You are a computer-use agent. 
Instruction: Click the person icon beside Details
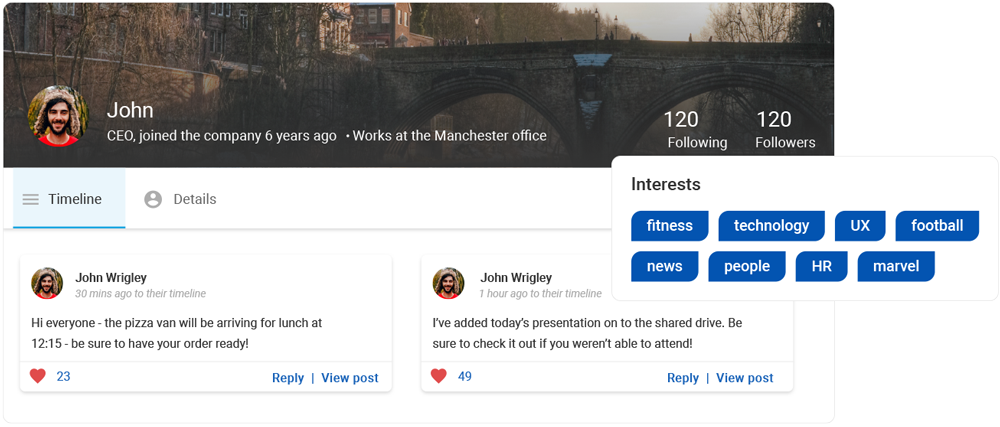point(153,199)
